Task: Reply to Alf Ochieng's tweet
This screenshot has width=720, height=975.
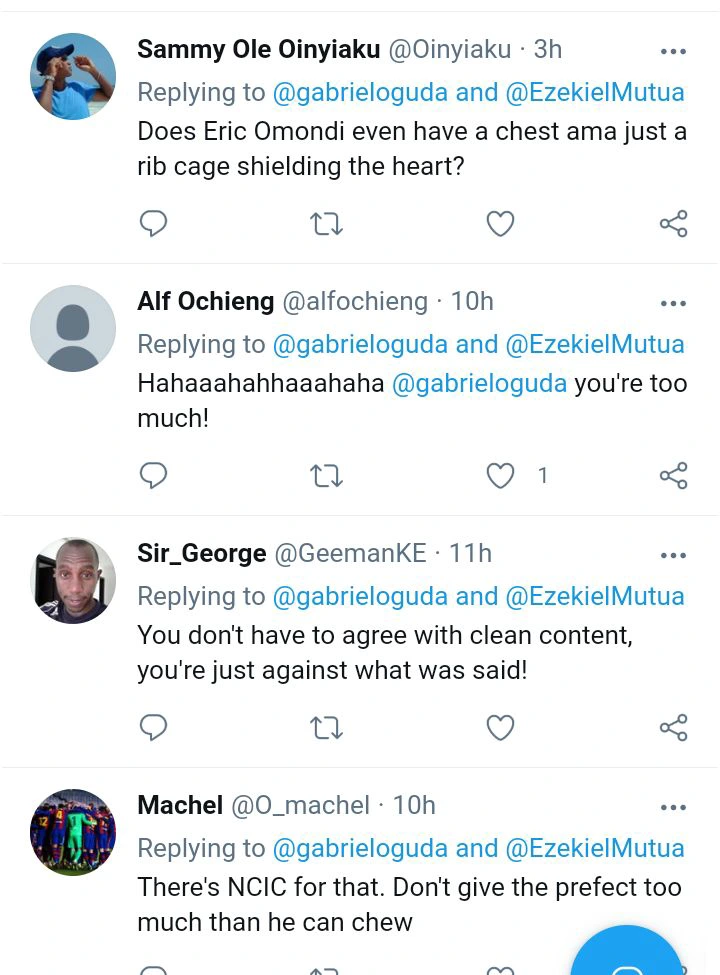Action: pos(153,475)
